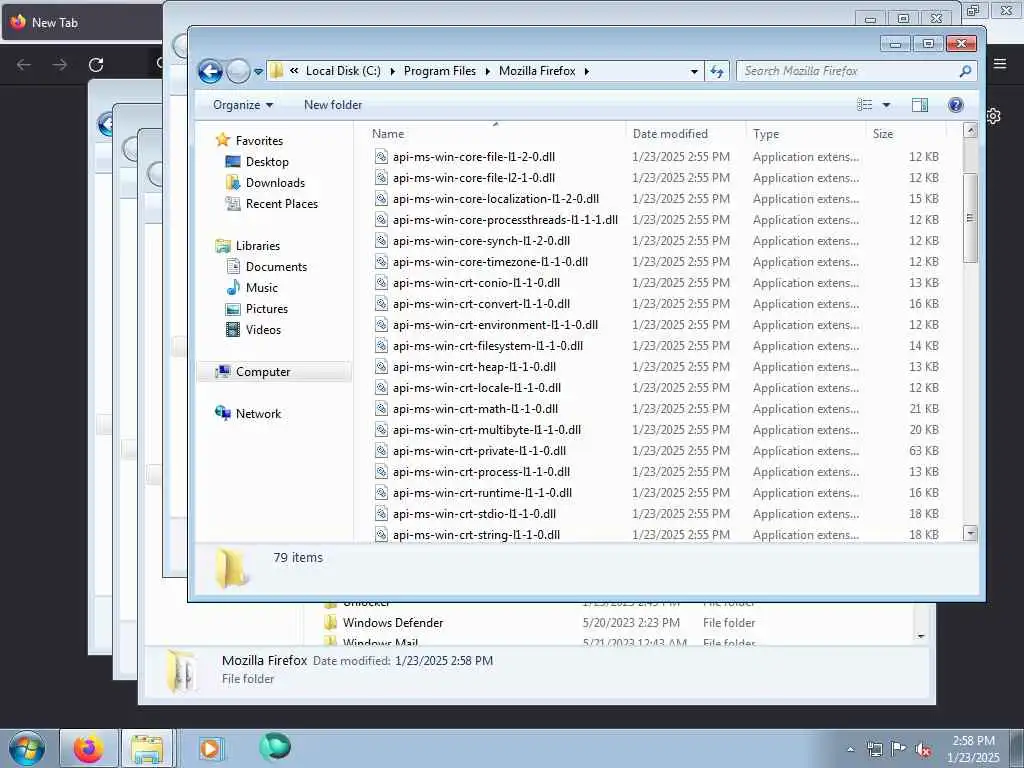The width and height of the screenshot is (1024, 768).
Task: Reload page in Firefox background window
Action: [x=96, y=65]
